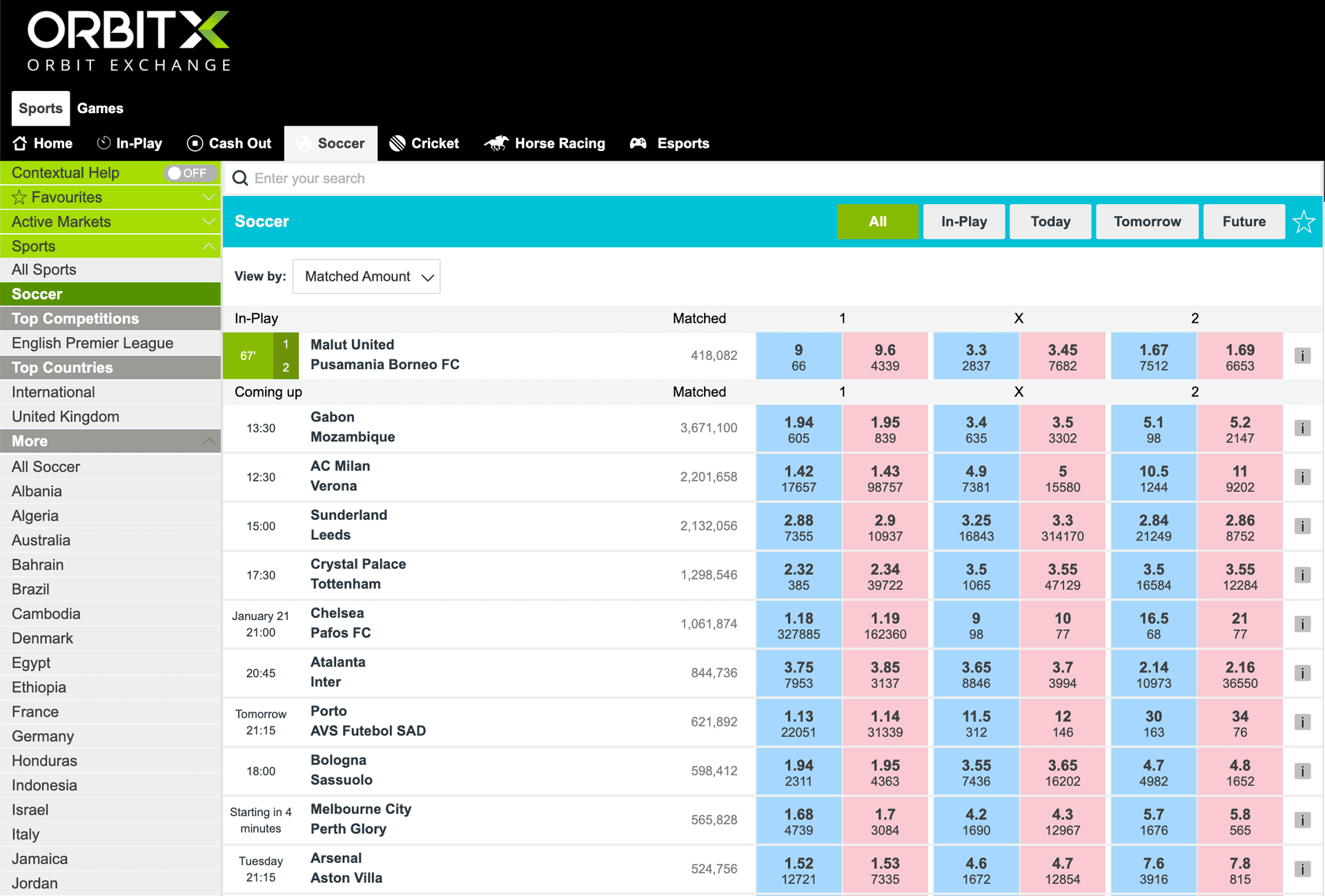
Task: Collapse the More countries list
Action: pyautogui.click(x=208, y=441)
